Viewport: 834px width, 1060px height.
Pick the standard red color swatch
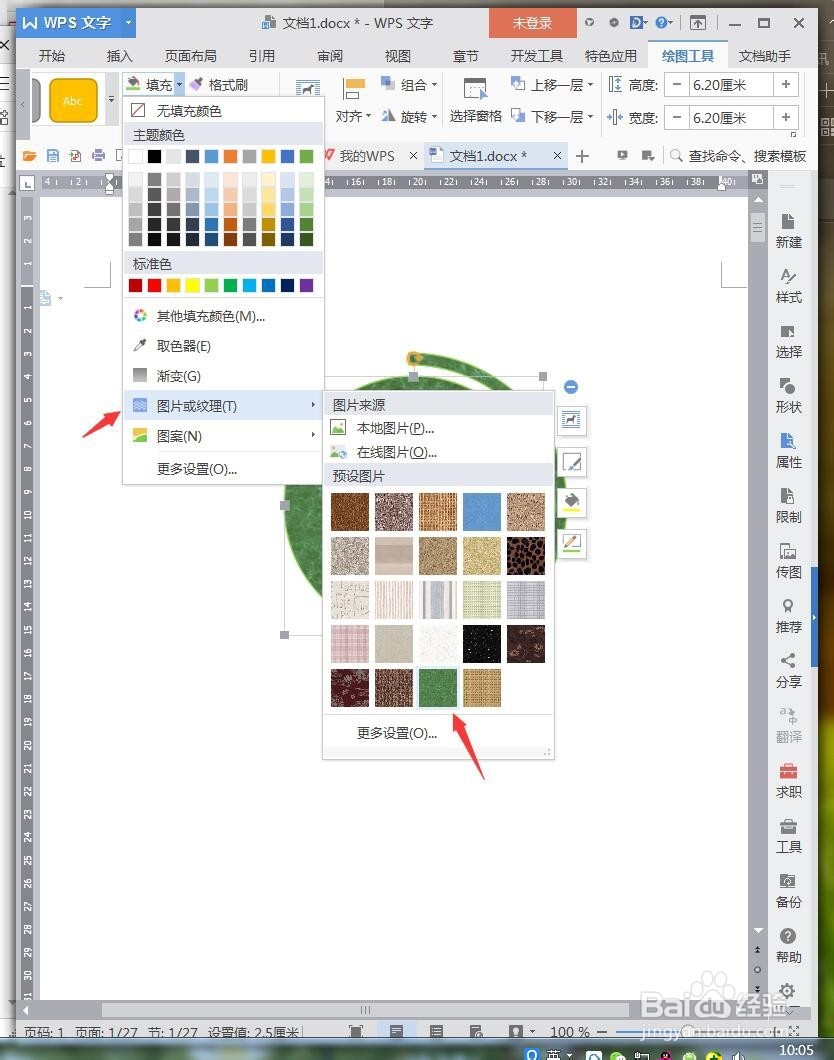[x=155, y=285]
